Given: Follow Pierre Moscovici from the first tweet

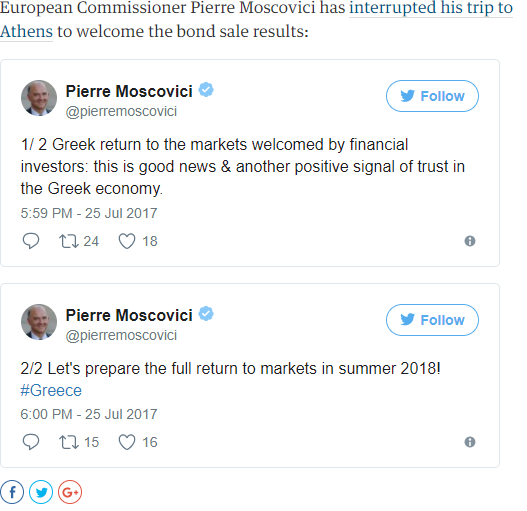Looking at the screenshot, I should click(x=432, y=96).
